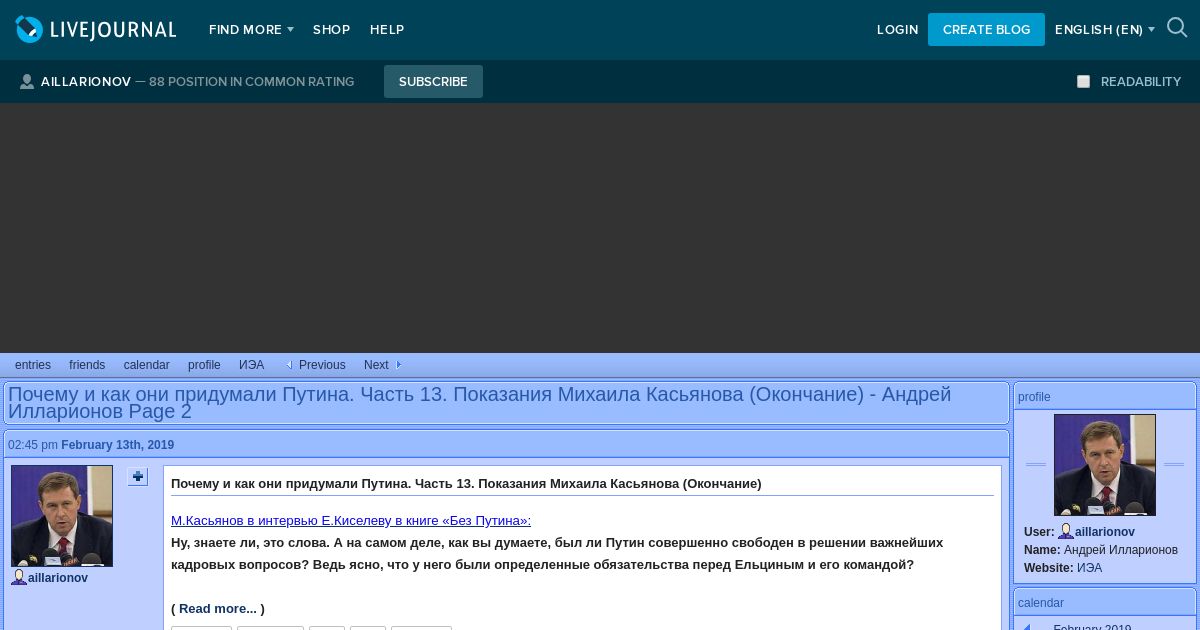Image resolution: width=1200 pixels, height=630 pixels.
Task: Click the calendar sidebar heading
Action: 1041,603
